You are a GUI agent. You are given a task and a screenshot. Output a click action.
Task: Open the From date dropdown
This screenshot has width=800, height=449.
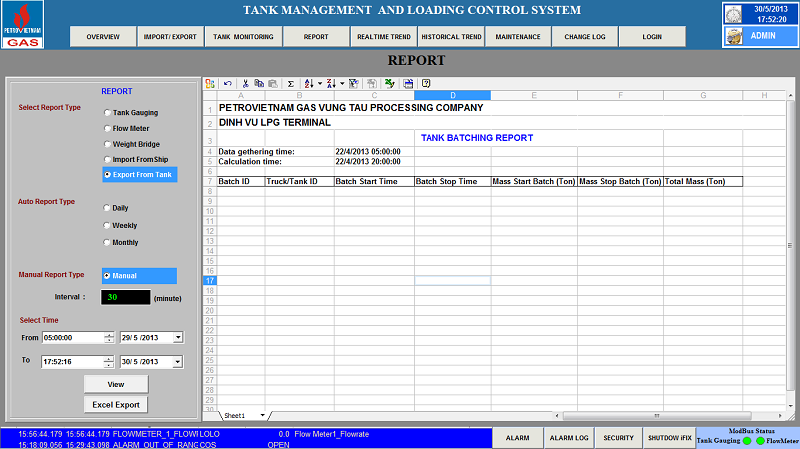coord(178,337)
